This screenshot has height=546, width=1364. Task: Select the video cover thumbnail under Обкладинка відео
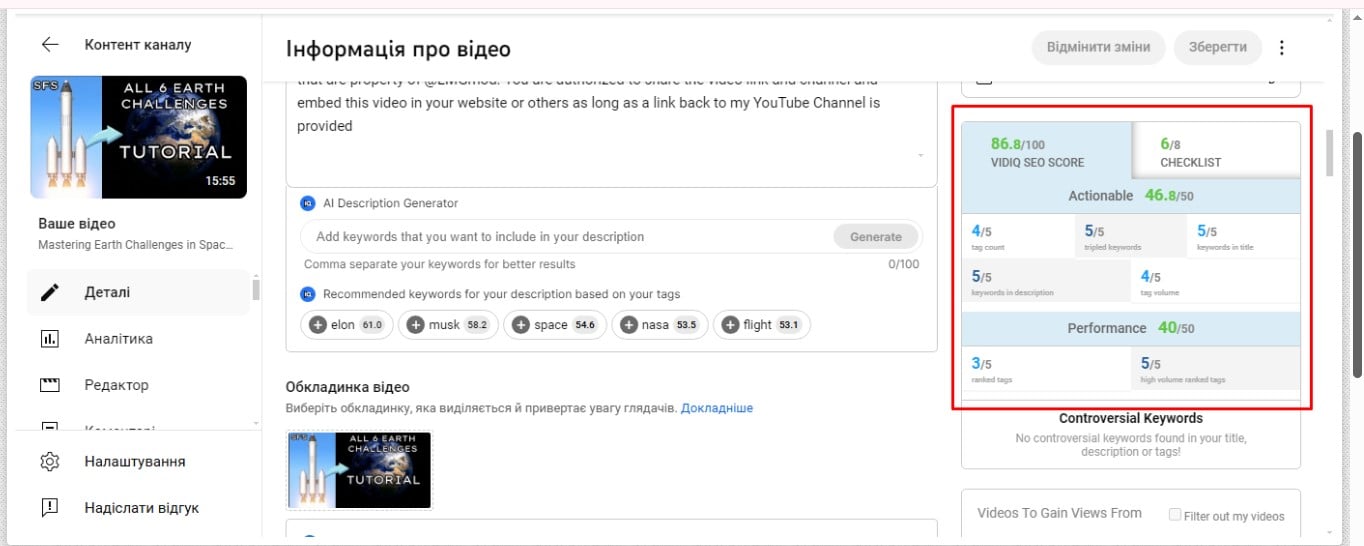359,471
